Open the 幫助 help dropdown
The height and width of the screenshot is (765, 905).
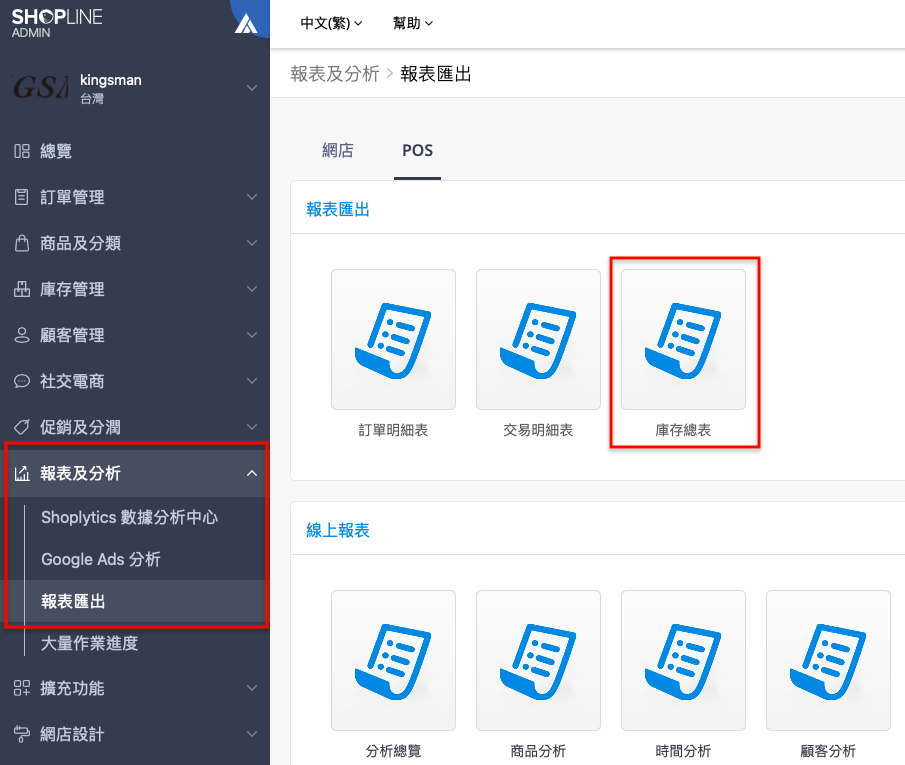tap(412, 23)
